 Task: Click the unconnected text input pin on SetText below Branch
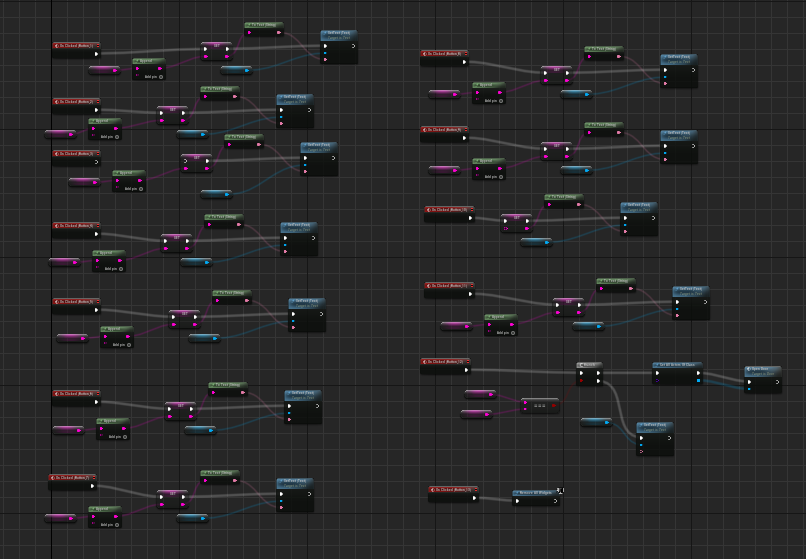coord(642,452)
